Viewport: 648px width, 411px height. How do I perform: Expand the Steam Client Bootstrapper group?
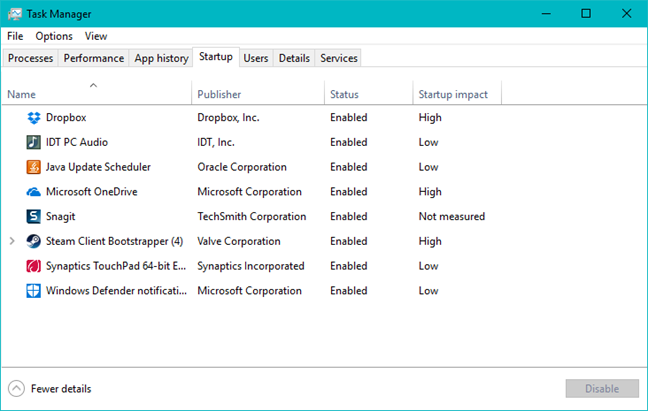pyautogui.click(x=12, y=241)
